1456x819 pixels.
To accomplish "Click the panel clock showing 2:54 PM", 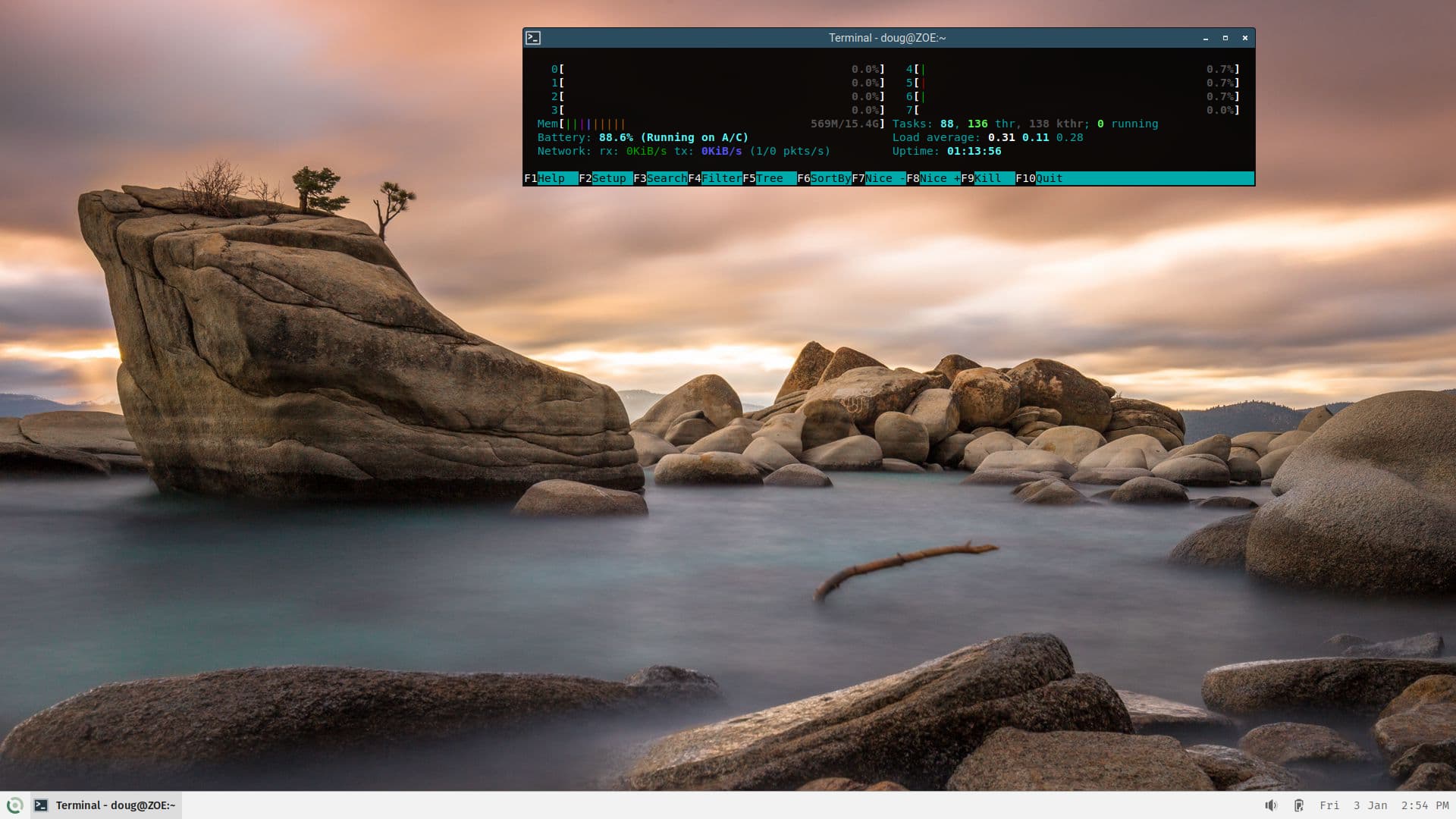I will pyautogui.click(x=1424, y=805).
